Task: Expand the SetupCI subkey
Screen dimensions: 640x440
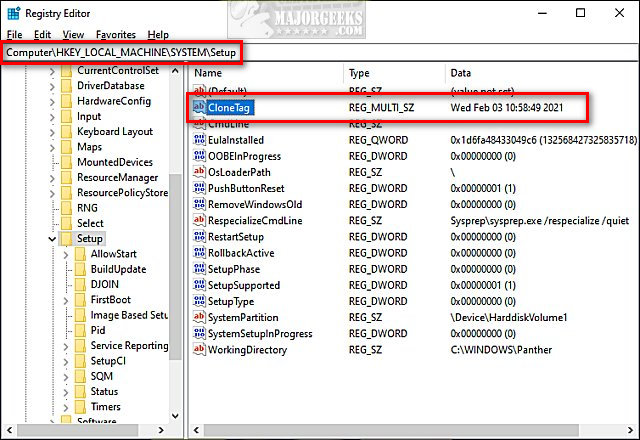Action: pos(66,362)
